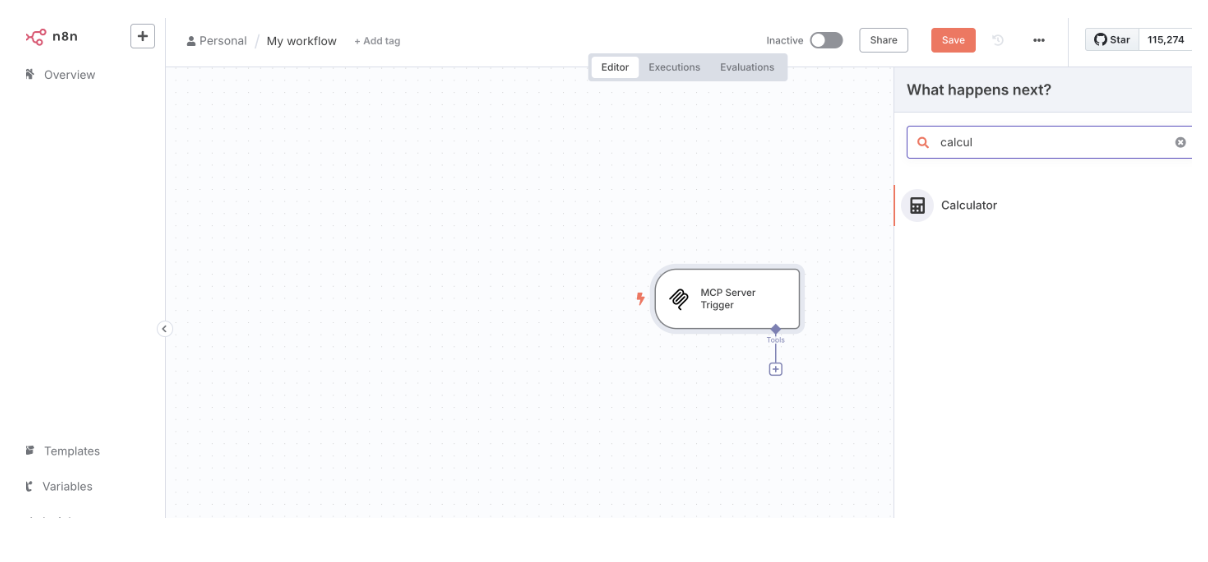Click the n8n logo icon

[x=36, y=37]
